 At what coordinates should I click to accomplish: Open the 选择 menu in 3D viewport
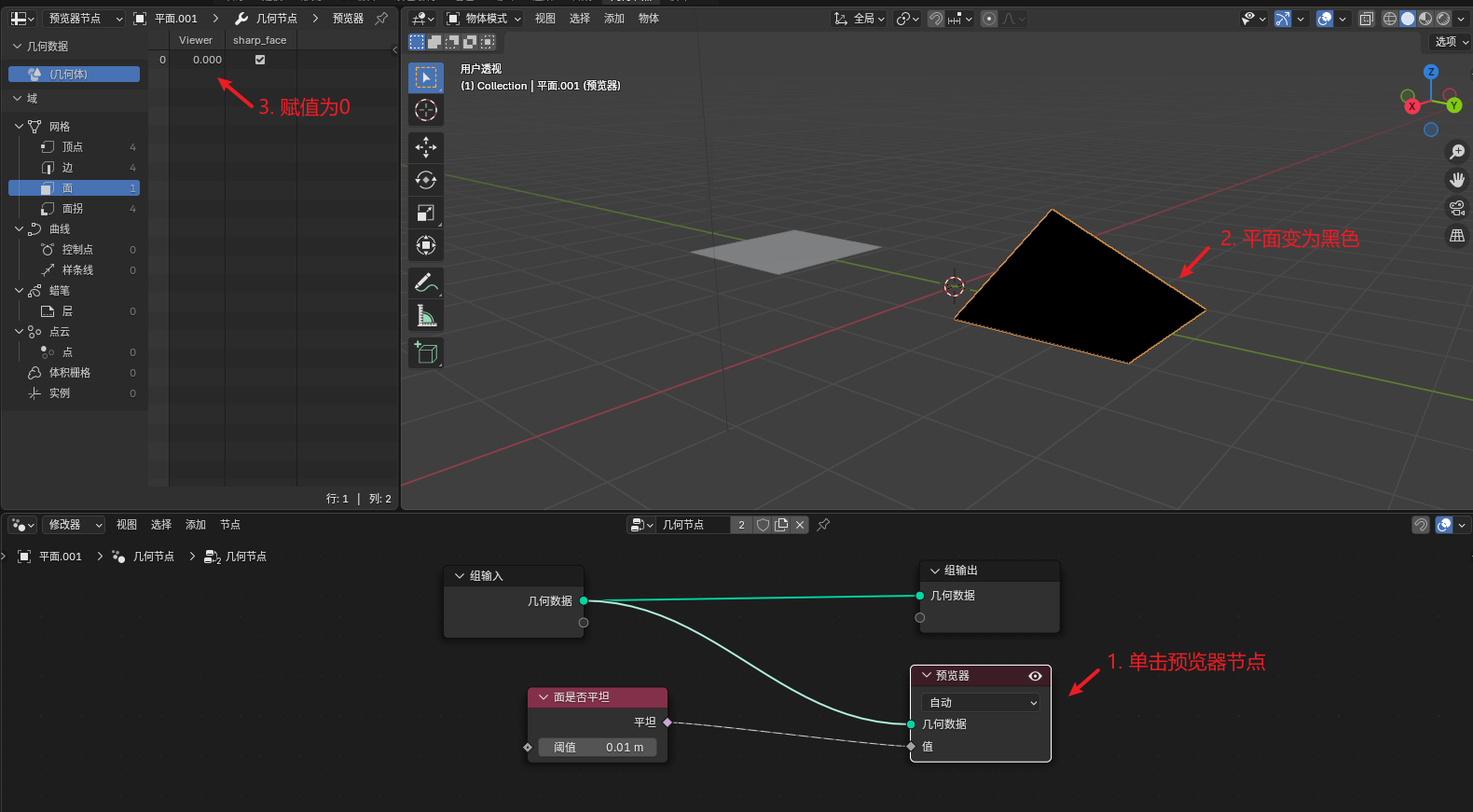point(580,19)
